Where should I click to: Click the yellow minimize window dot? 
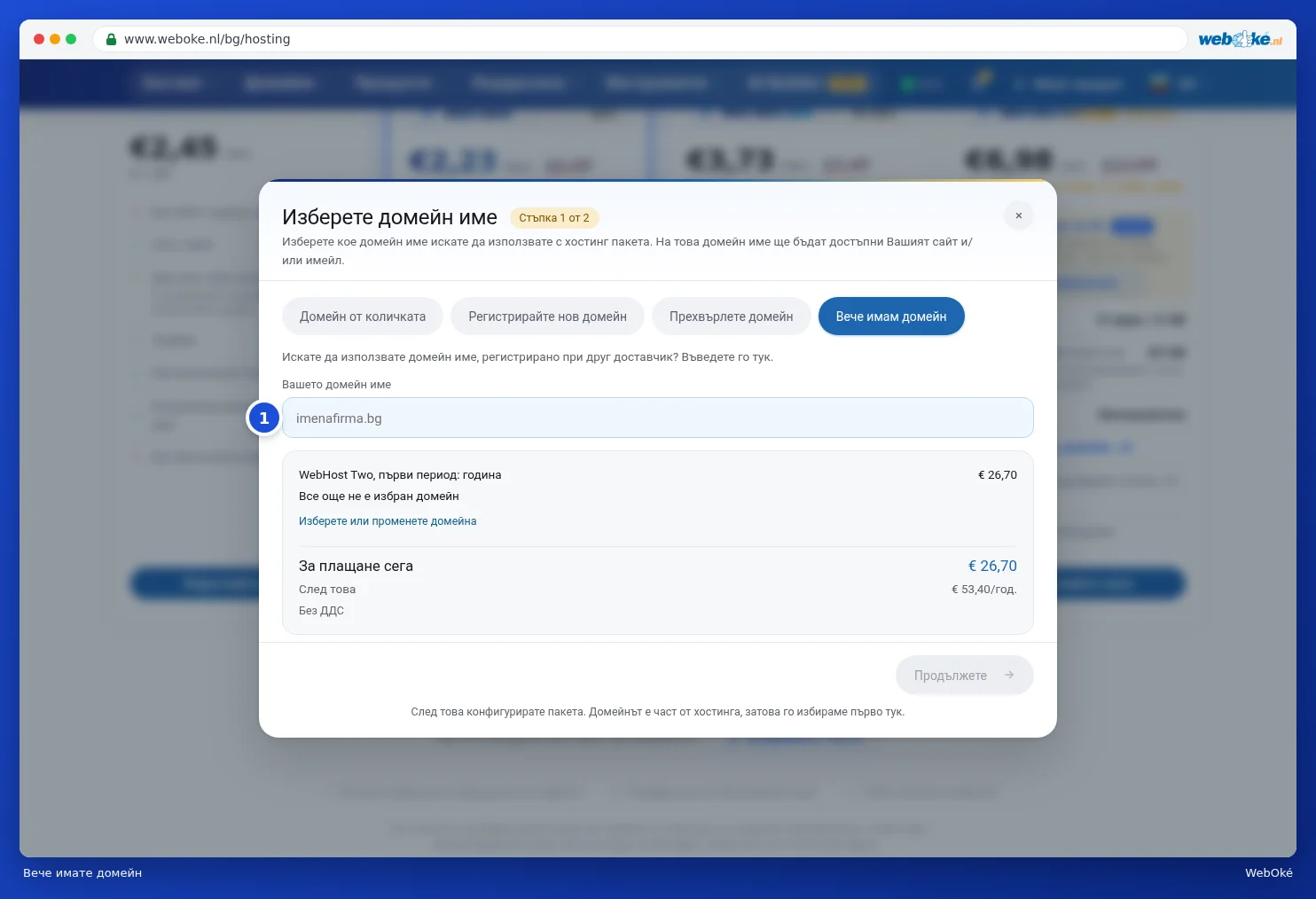click(55, 39)
